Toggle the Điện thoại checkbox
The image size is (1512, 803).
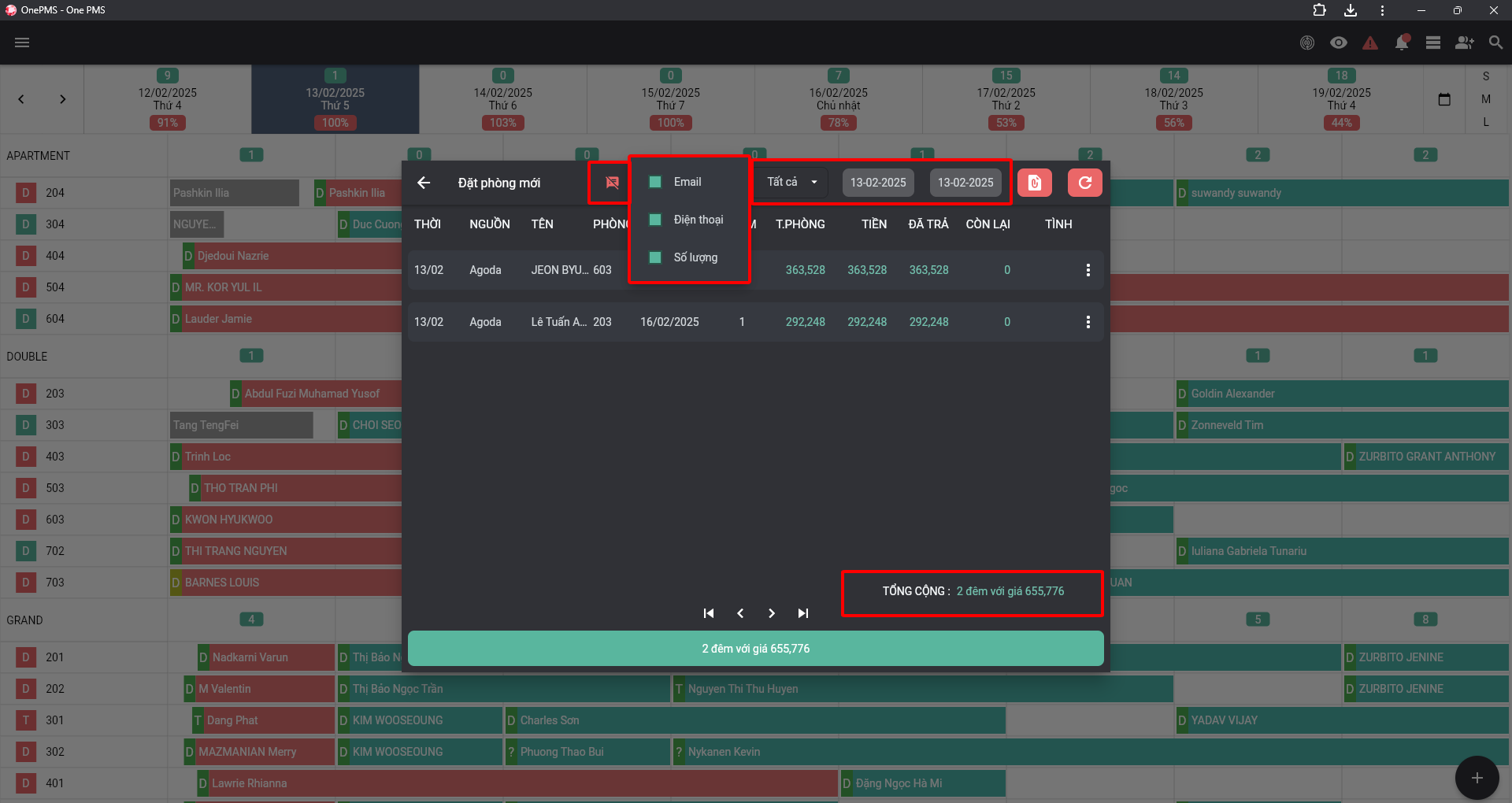[655, 220]
